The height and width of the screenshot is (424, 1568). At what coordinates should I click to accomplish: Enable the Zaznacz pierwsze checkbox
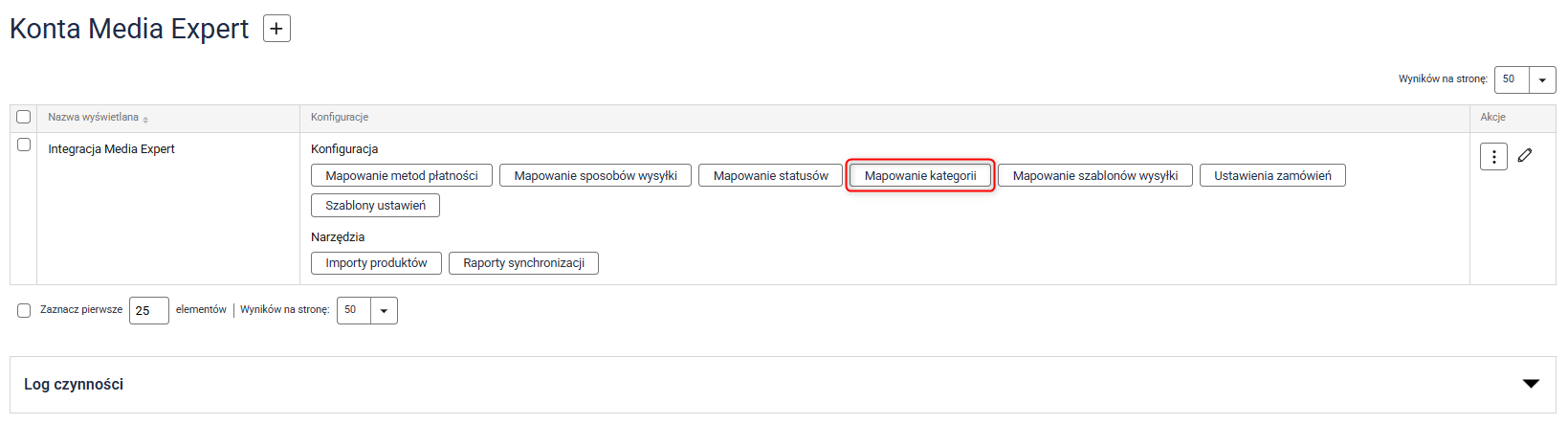tap(24, 310)
